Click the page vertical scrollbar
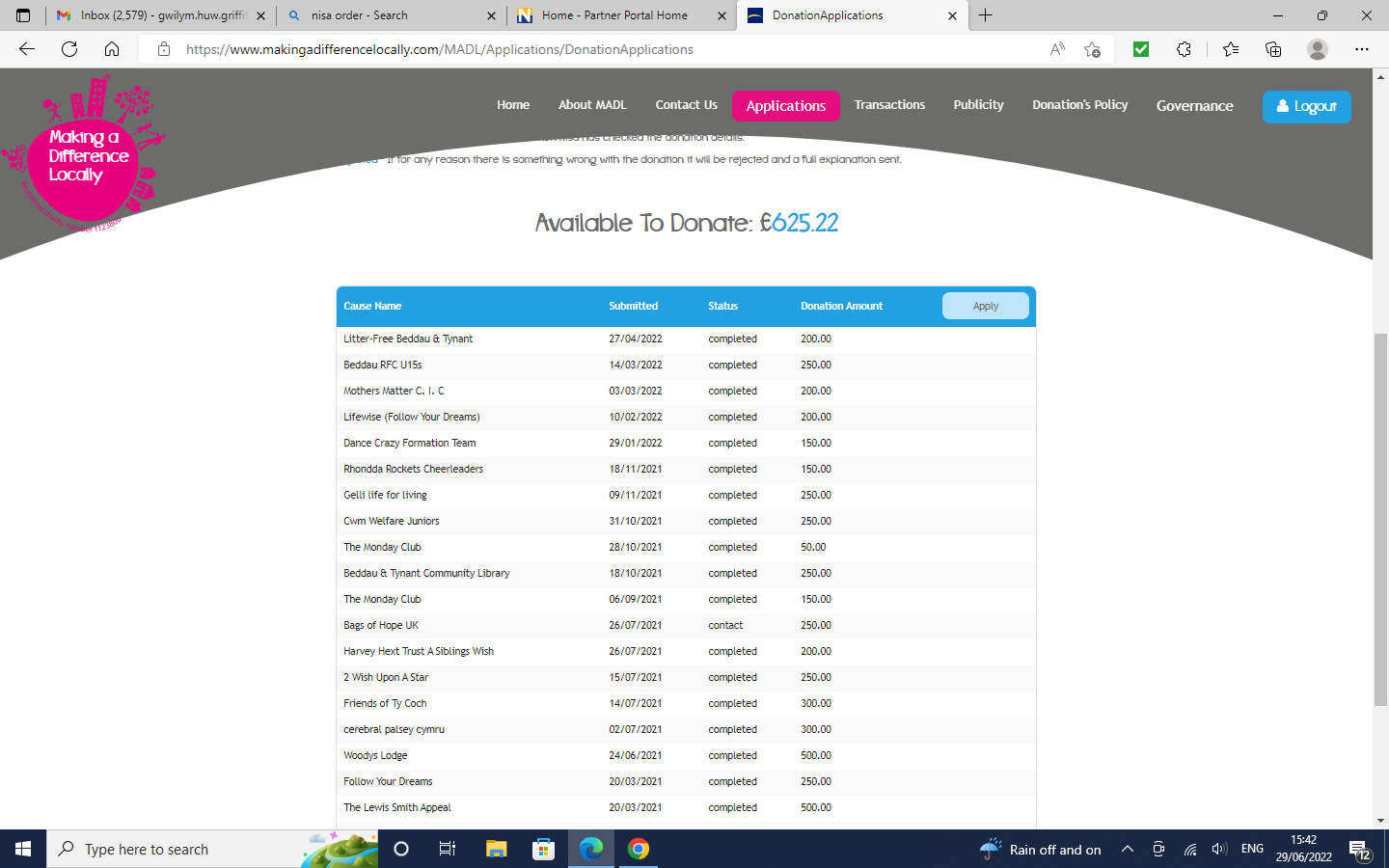 pos(1380,521)
